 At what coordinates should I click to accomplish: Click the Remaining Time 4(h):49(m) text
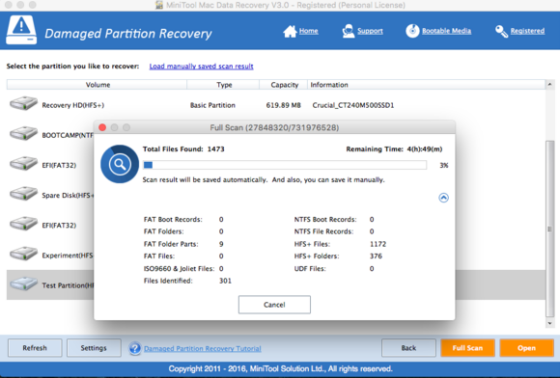(394, 149)
